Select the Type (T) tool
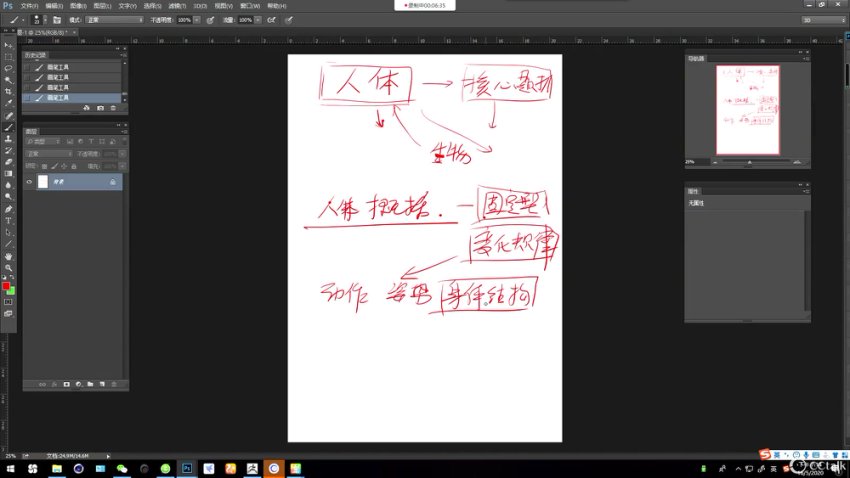Screen dimensions: 850x478 pos(9,220)
